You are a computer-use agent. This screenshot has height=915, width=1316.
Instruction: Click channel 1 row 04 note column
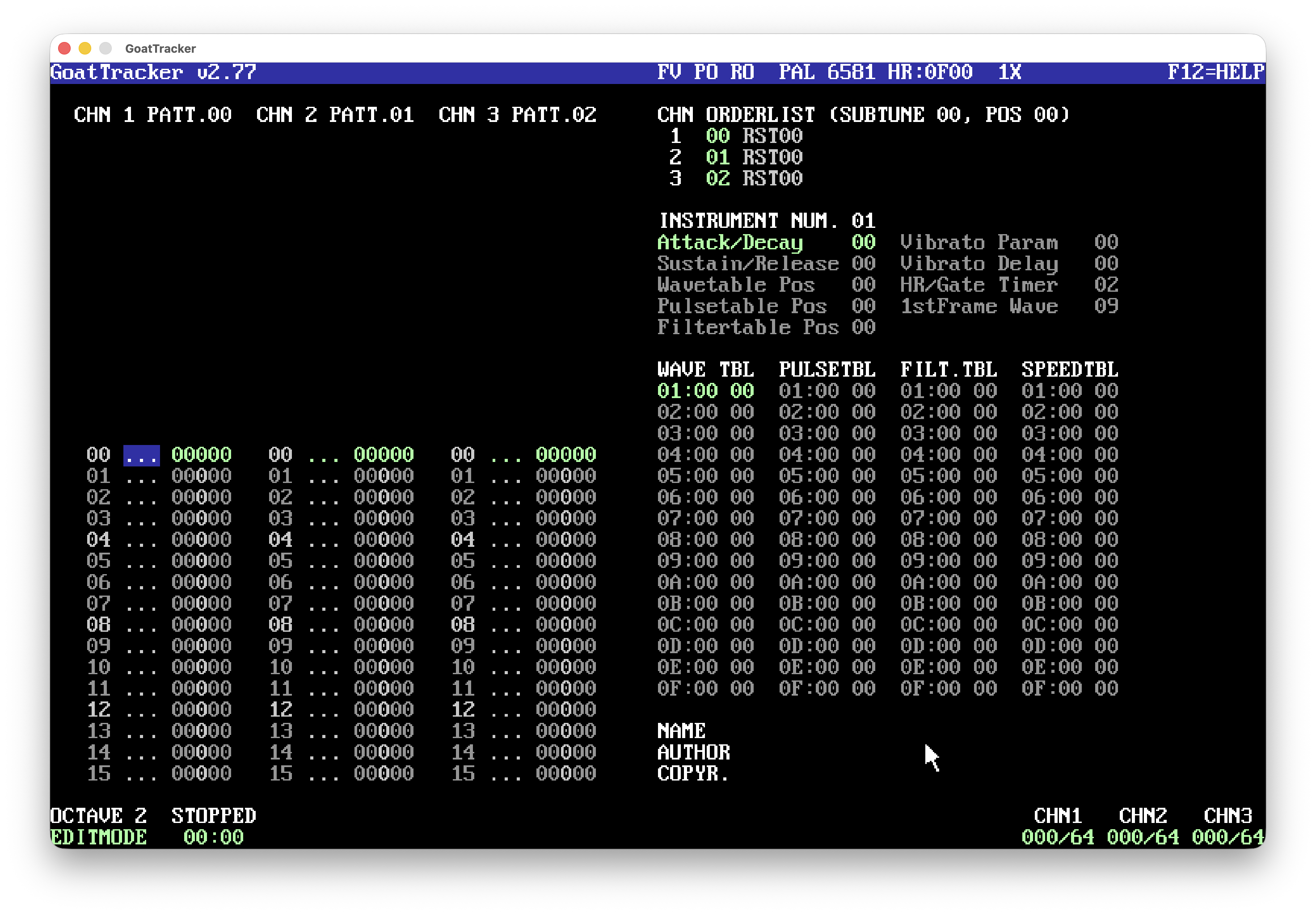(142, 540)
